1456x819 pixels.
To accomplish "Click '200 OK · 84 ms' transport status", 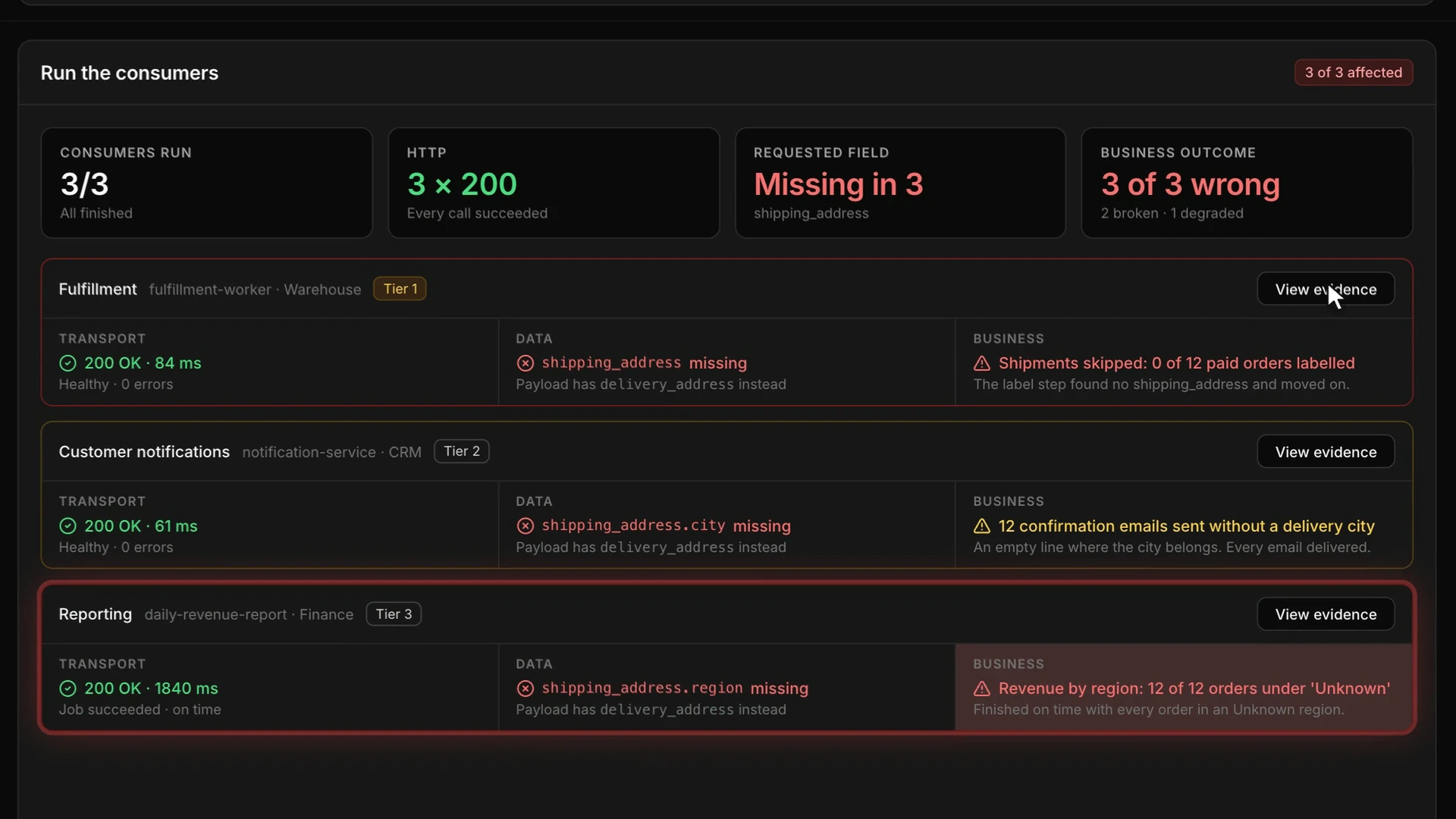I will point(143,363).
